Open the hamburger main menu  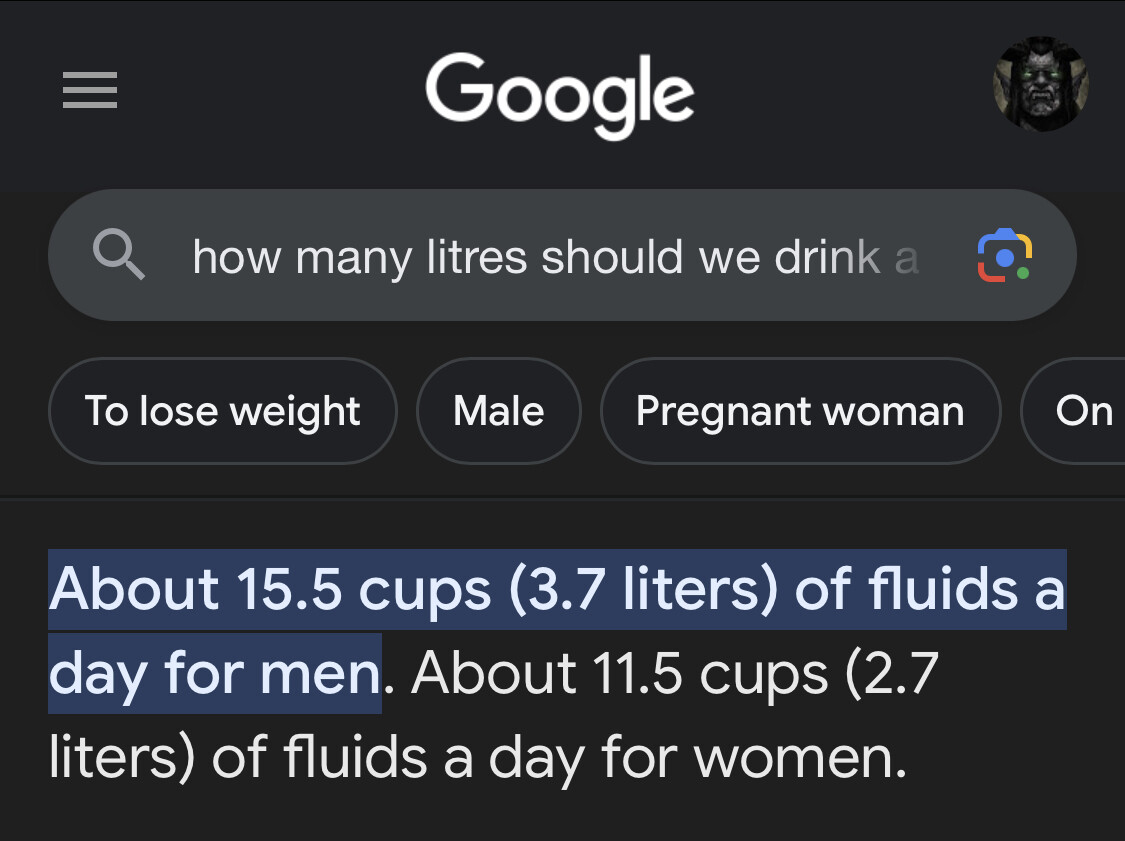coord(90,90)
